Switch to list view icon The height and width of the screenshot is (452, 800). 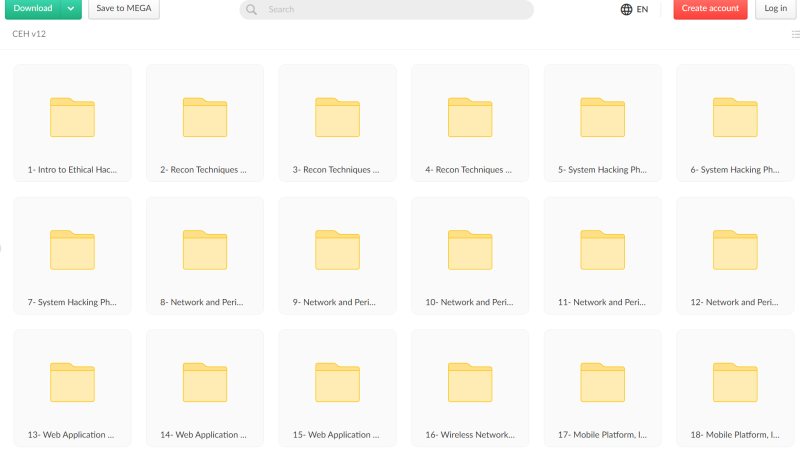[x=795, y=34]
